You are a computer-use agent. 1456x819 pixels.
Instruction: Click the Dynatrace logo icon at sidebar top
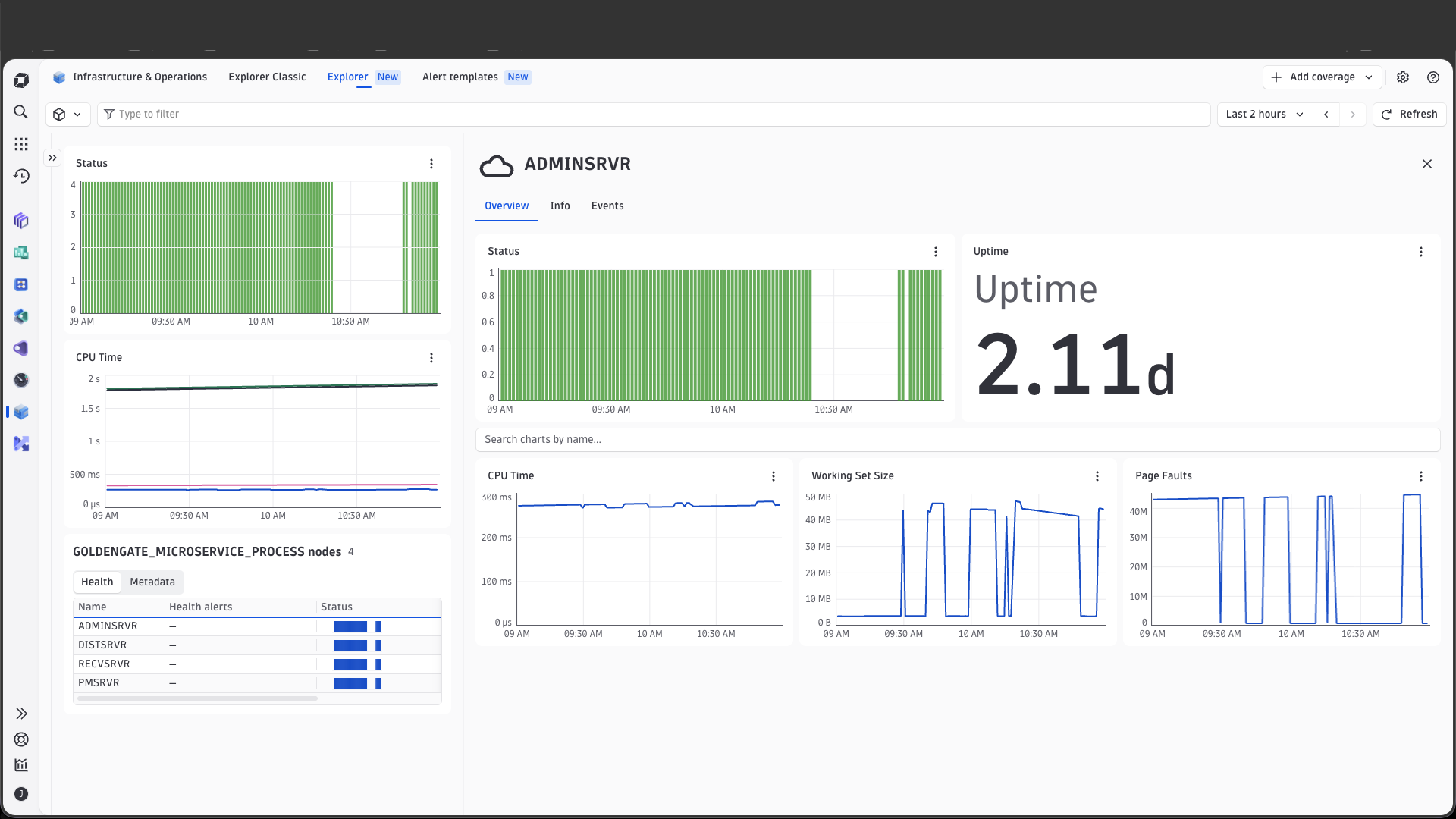(x=21, y=80)
